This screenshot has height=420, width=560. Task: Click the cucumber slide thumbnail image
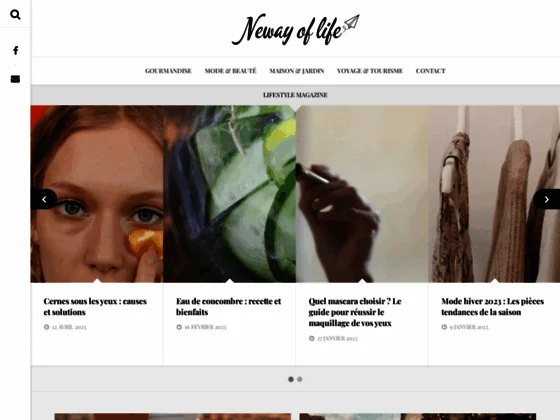pos(230,194)
